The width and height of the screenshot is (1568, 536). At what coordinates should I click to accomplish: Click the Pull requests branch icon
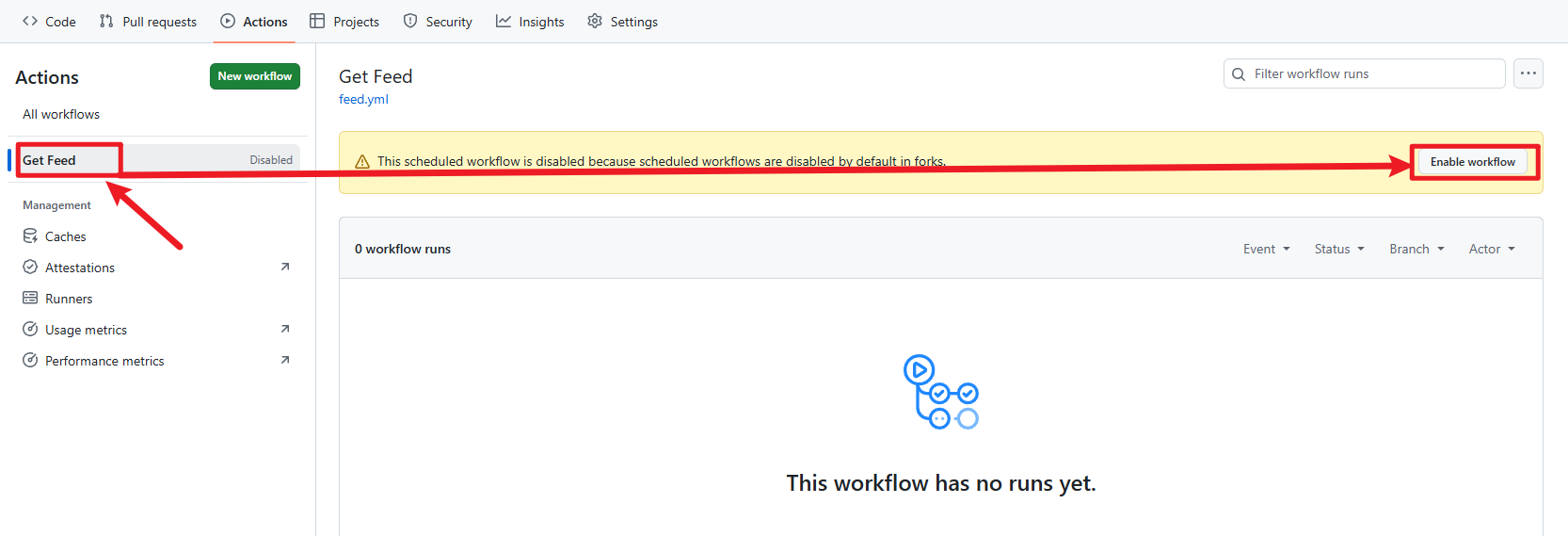pos(106,21)
